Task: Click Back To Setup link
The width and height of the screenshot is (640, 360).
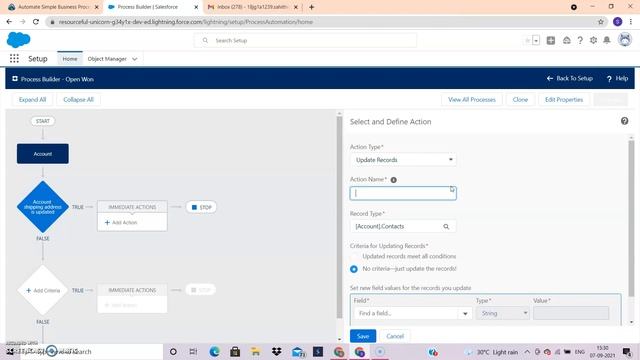Action: tap(570, 78)
